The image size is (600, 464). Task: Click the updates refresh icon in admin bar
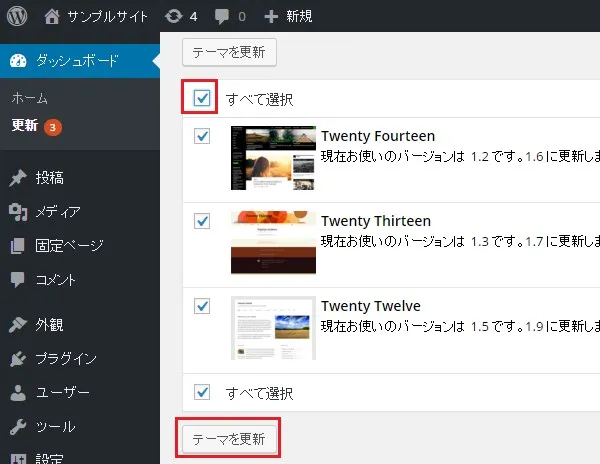[173, 16]
